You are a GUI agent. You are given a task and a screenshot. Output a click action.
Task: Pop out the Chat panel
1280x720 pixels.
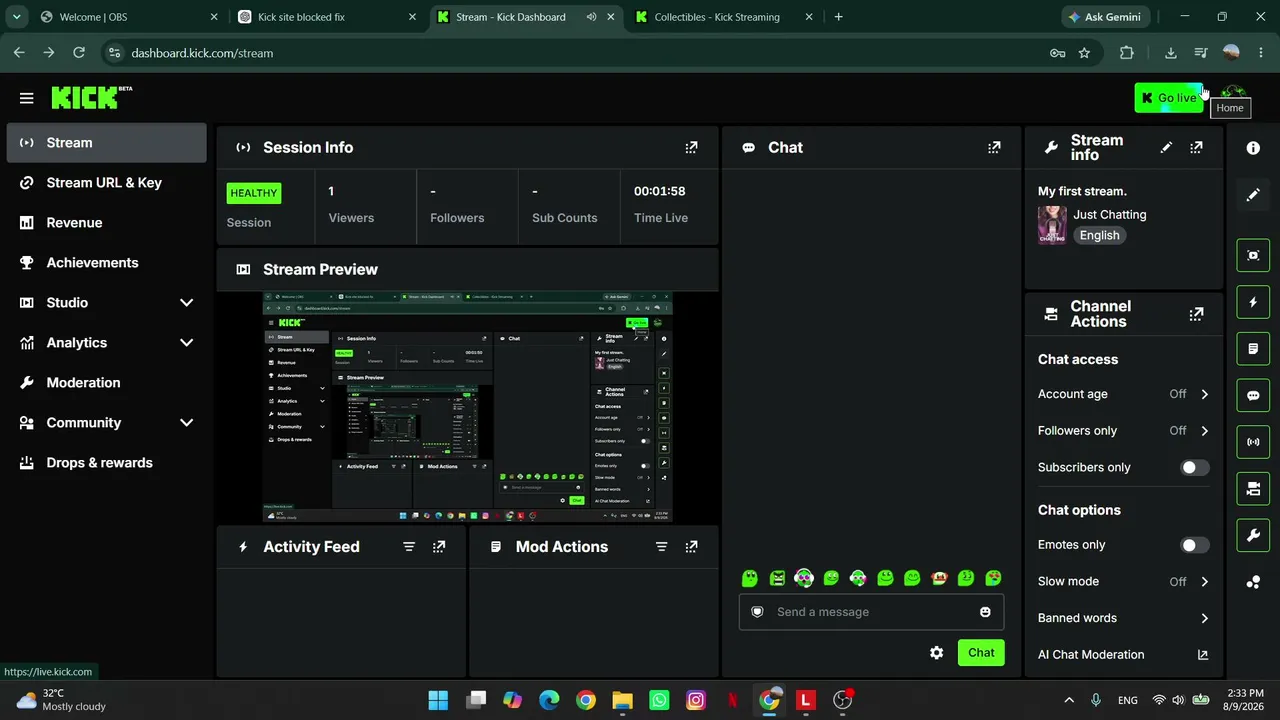(994, 147)
